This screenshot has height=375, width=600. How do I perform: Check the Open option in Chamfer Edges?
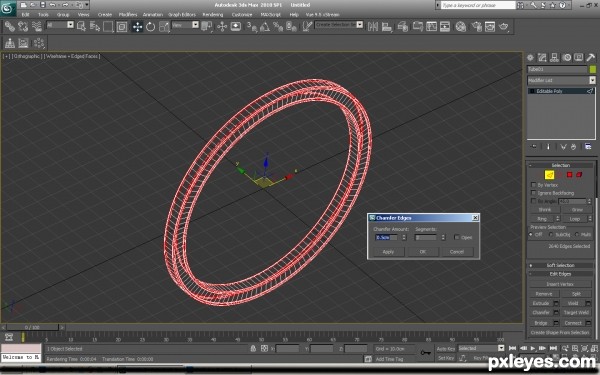pos(457,237)
